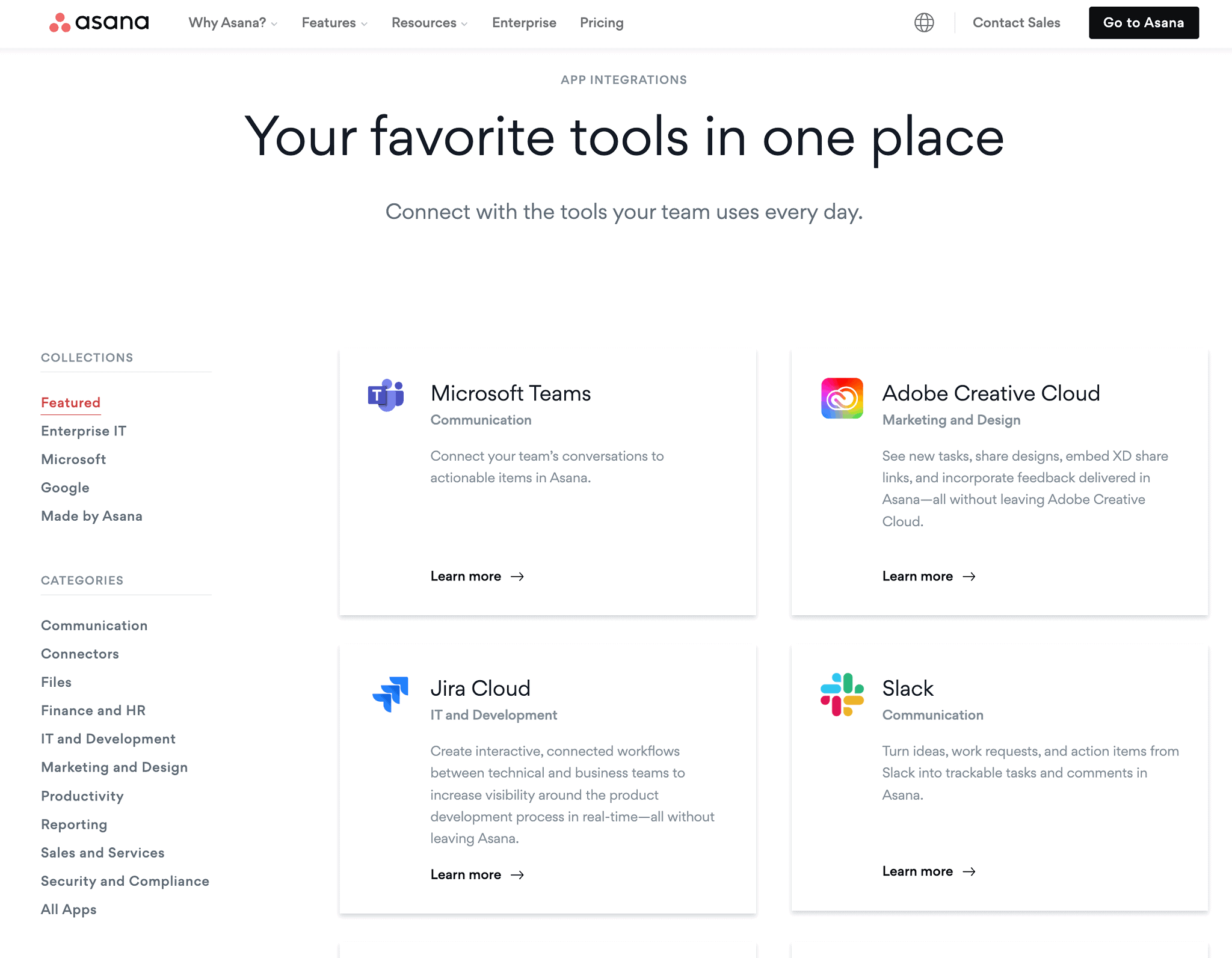
Task: Open the IT and Development category
Action: pos(108,738)
